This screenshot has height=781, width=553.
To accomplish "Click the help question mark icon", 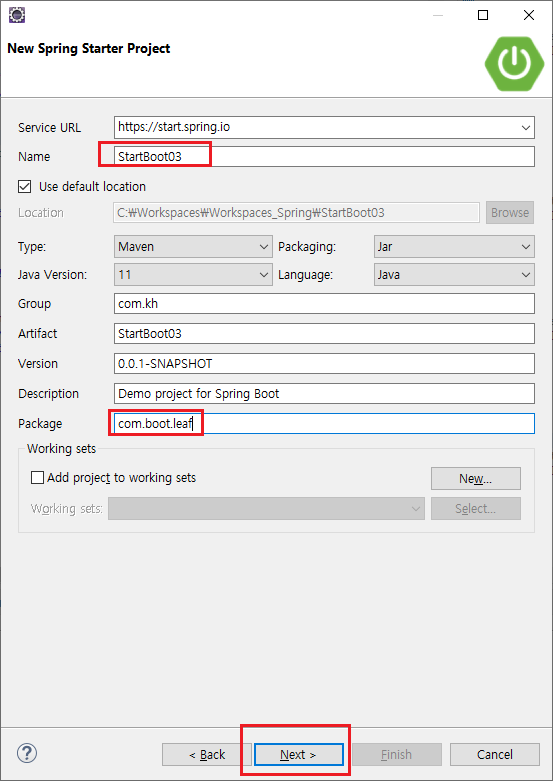I will pos(27,753).
